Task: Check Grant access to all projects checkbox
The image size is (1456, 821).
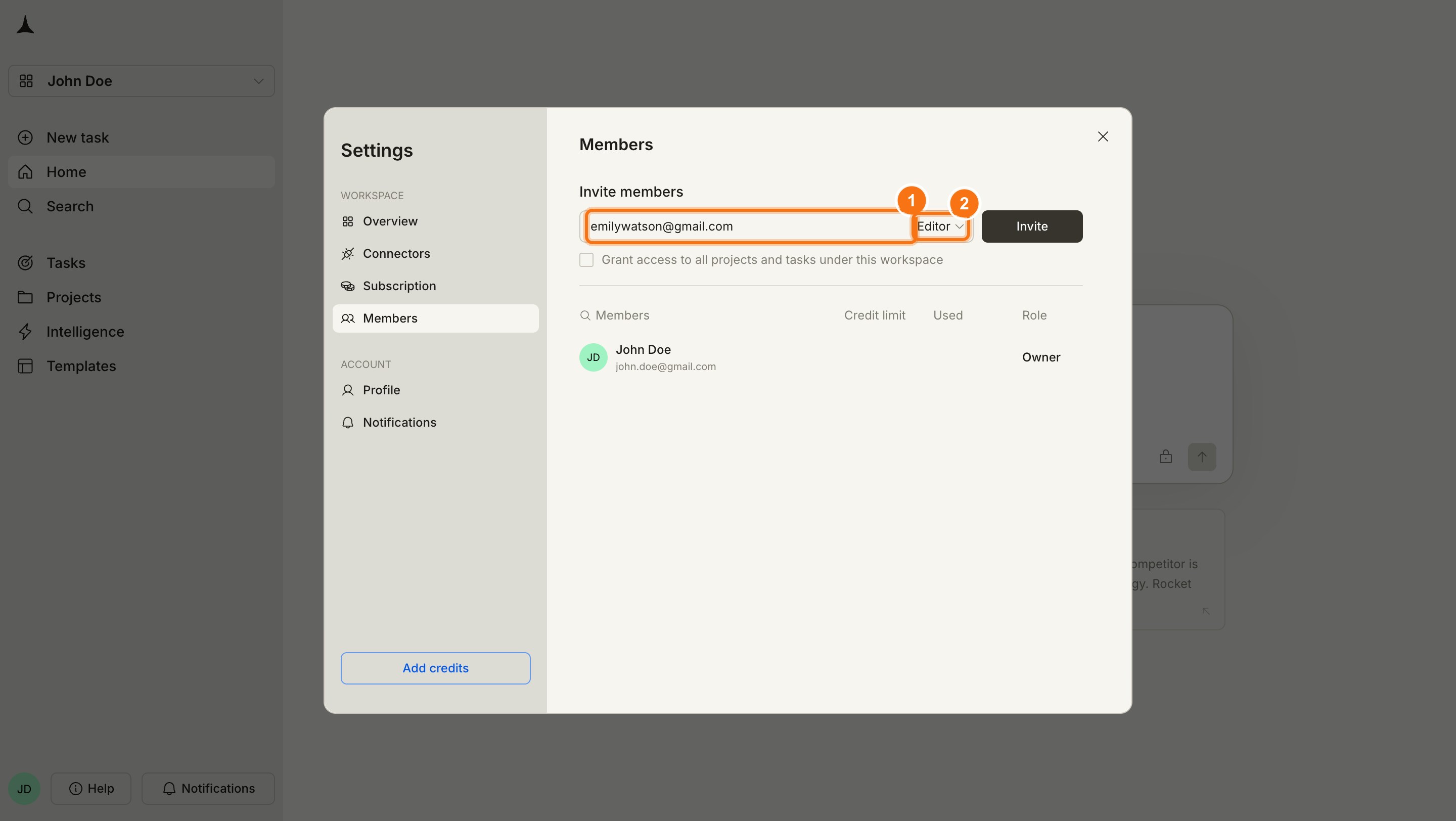Action: [586, 260]
